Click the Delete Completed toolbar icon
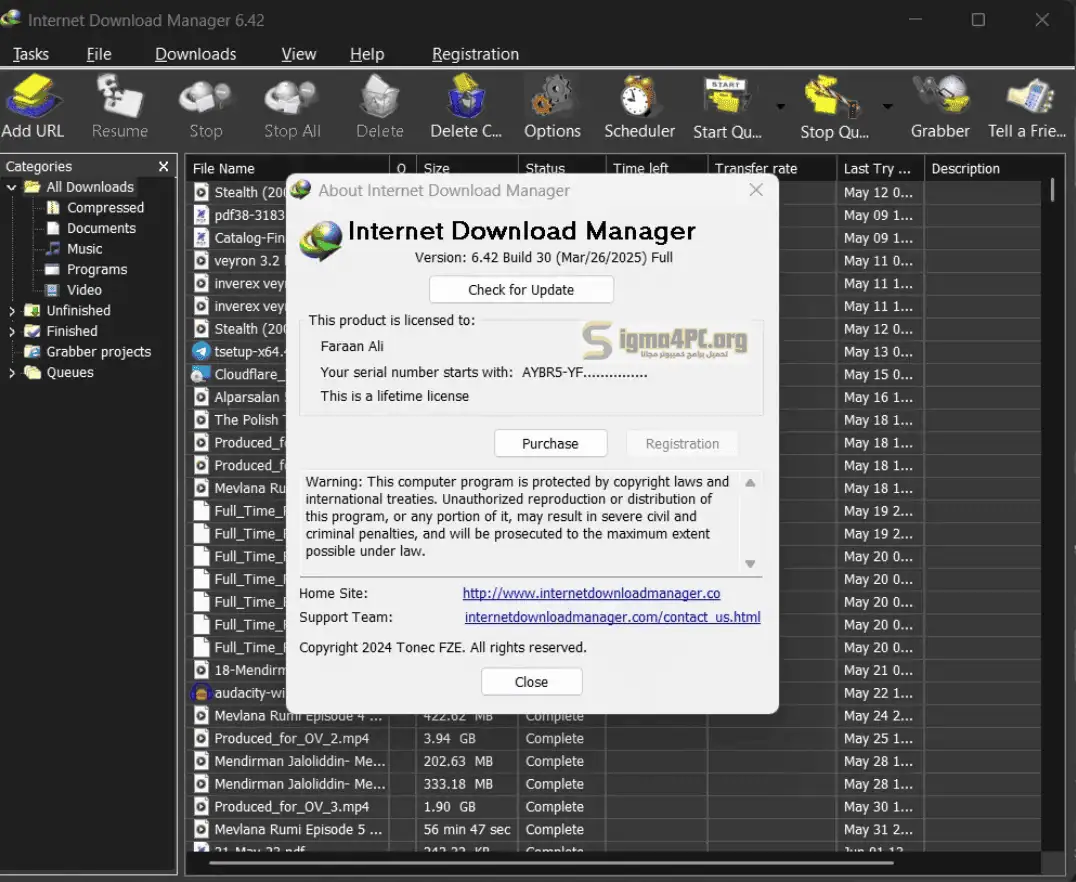 pyautogui.click(x=465, y=100)
